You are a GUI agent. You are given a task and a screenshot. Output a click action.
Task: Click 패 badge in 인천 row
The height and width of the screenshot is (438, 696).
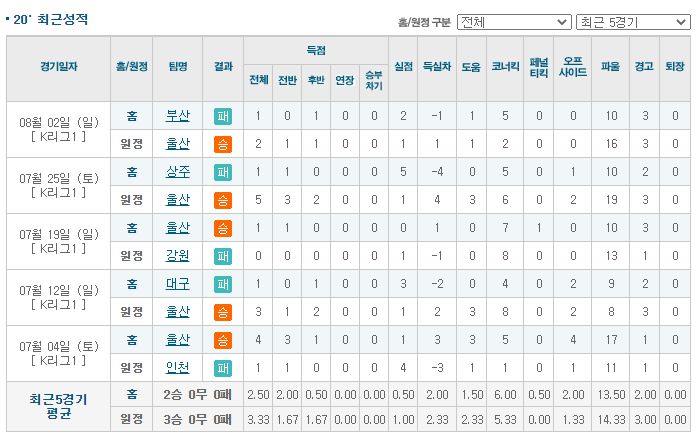point(223,368)
